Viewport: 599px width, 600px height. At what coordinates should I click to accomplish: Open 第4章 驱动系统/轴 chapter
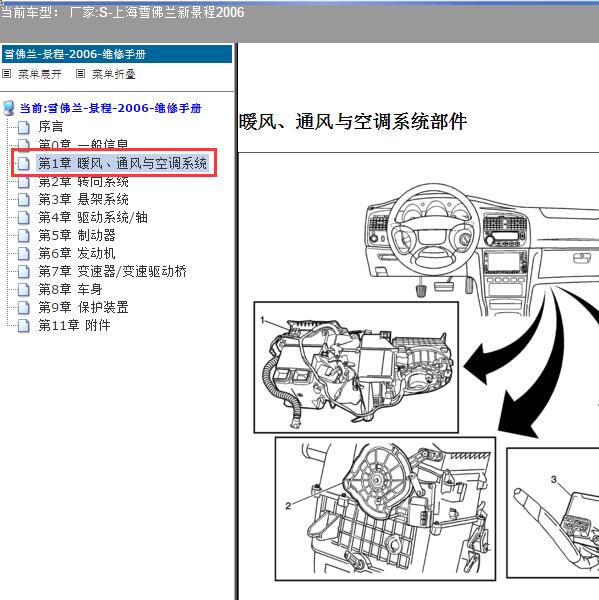[x=93, y=217]
